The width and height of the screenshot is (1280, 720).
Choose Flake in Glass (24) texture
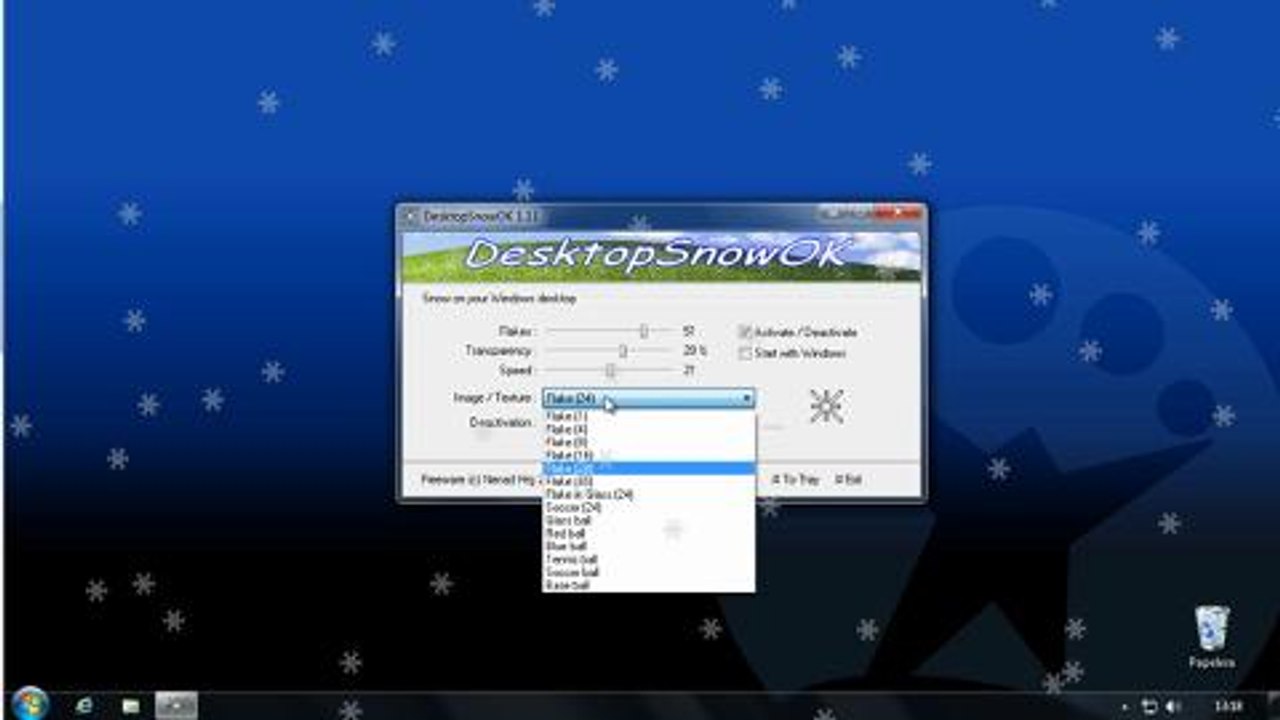[x=648, y=494]
